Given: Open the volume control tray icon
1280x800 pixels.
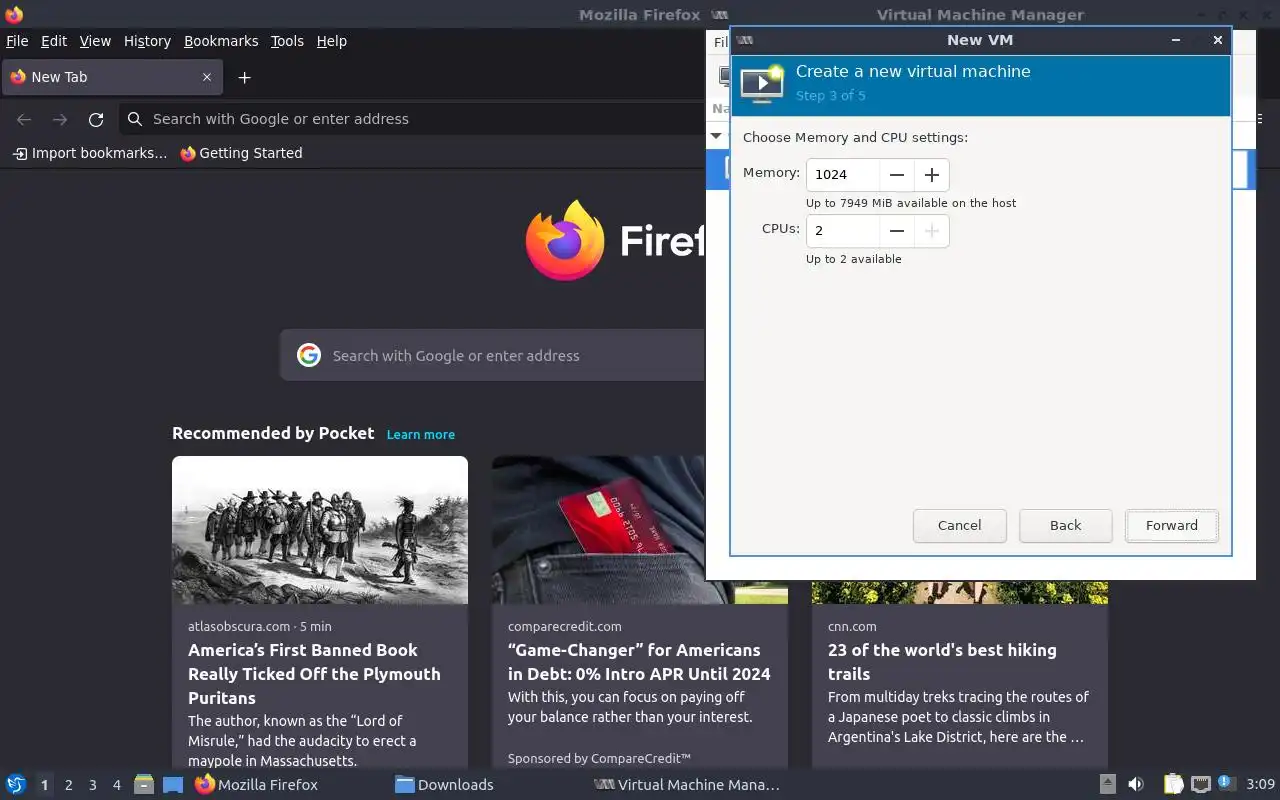Looking at the screenshot, I should (1135, 785).
